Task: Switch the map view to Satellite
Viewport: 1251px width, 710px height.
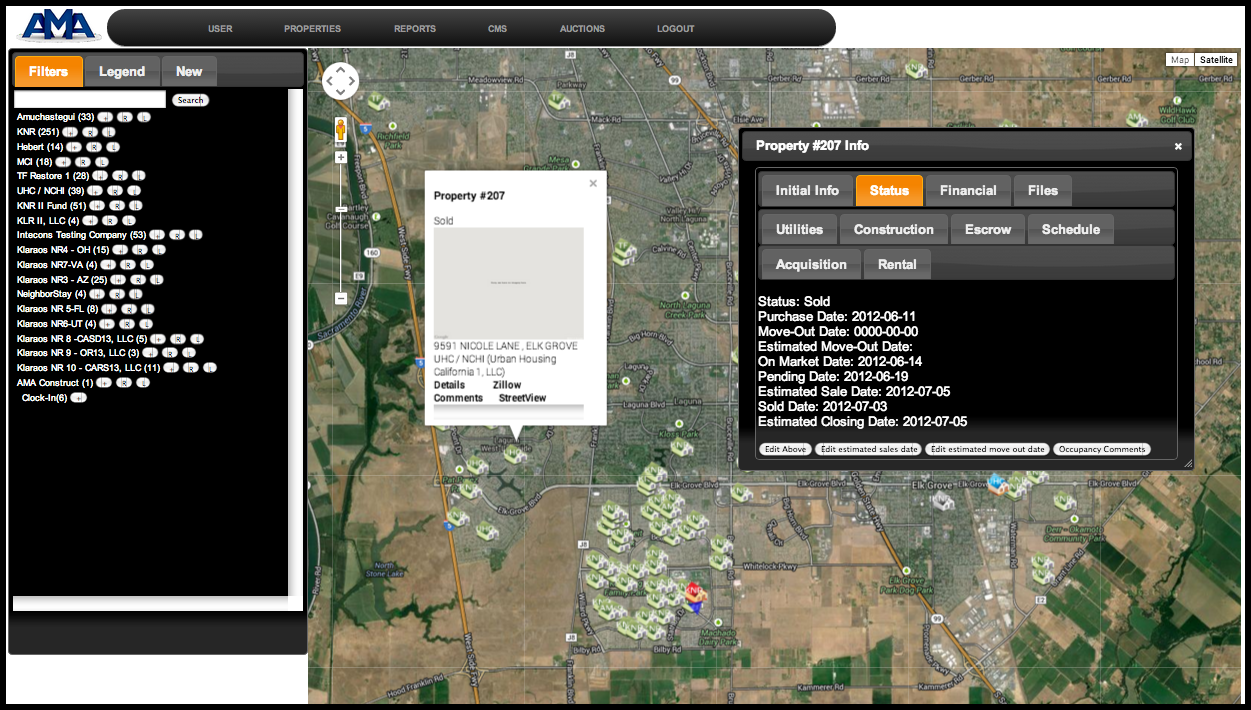Action: 1216,60
